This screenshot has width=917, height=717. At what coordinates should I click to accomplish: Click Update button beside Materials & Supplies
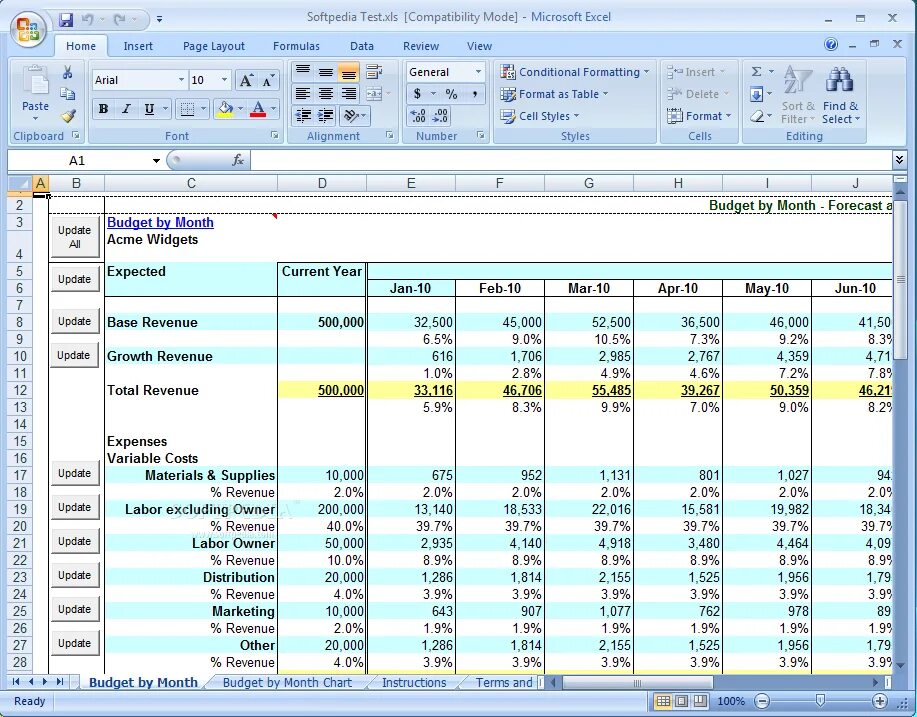click(x=74, y=473)
